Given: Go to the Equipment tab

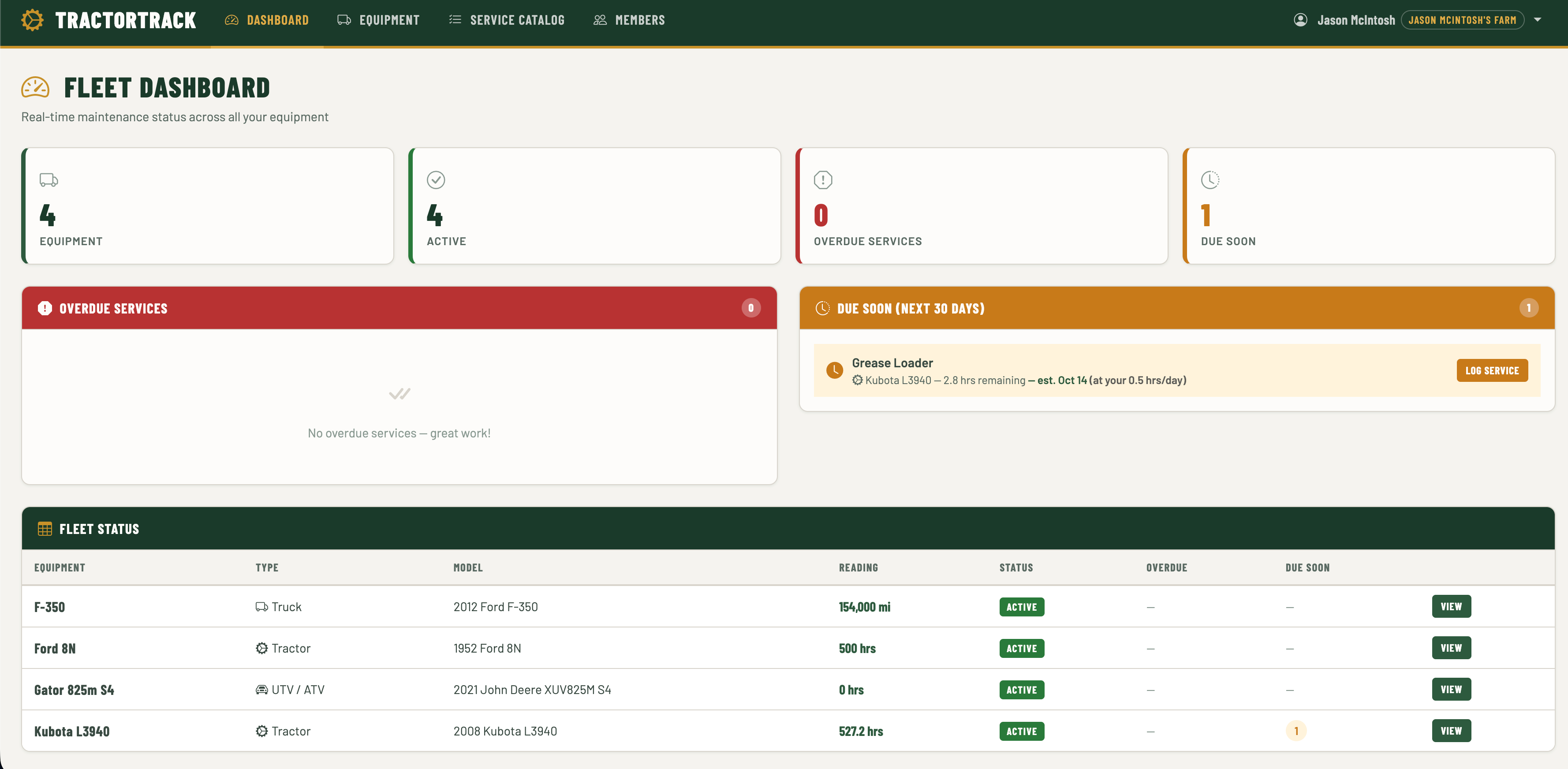Looking at the screenshot, I should point(379,20).
